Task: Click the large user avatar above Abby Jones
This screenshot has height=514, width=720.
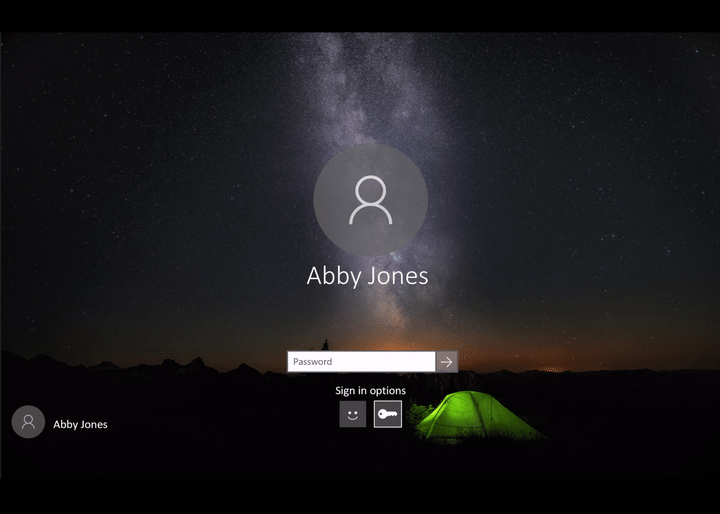Action: [370, 200]
